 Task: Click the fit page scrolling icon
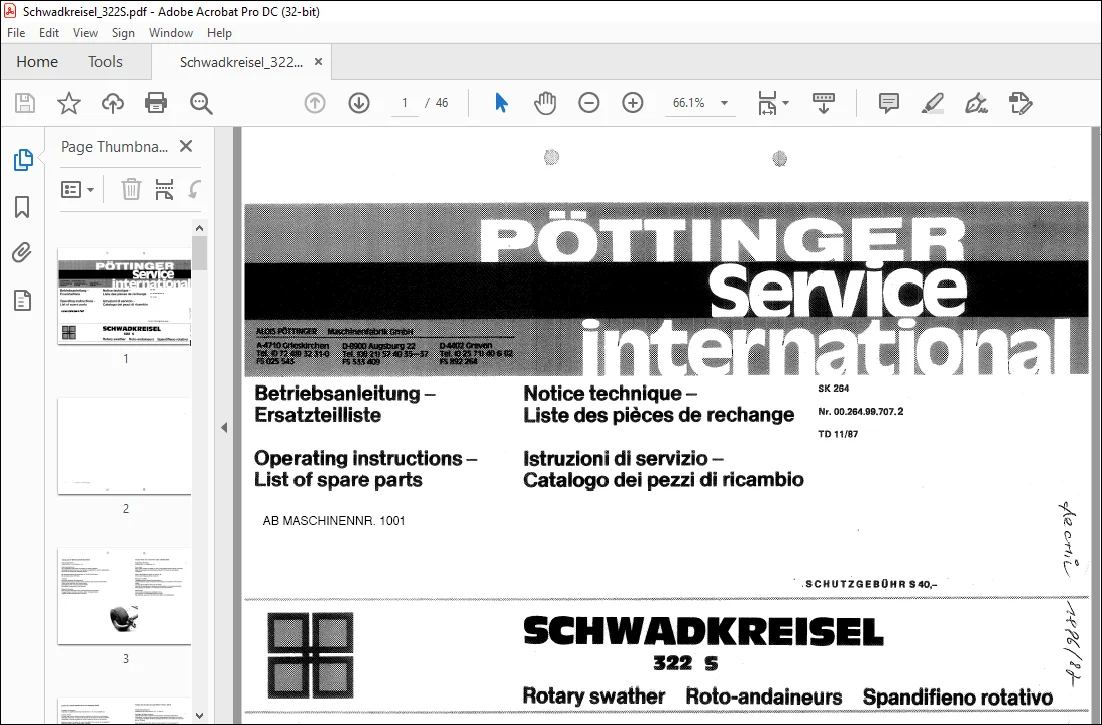[767, 103]
